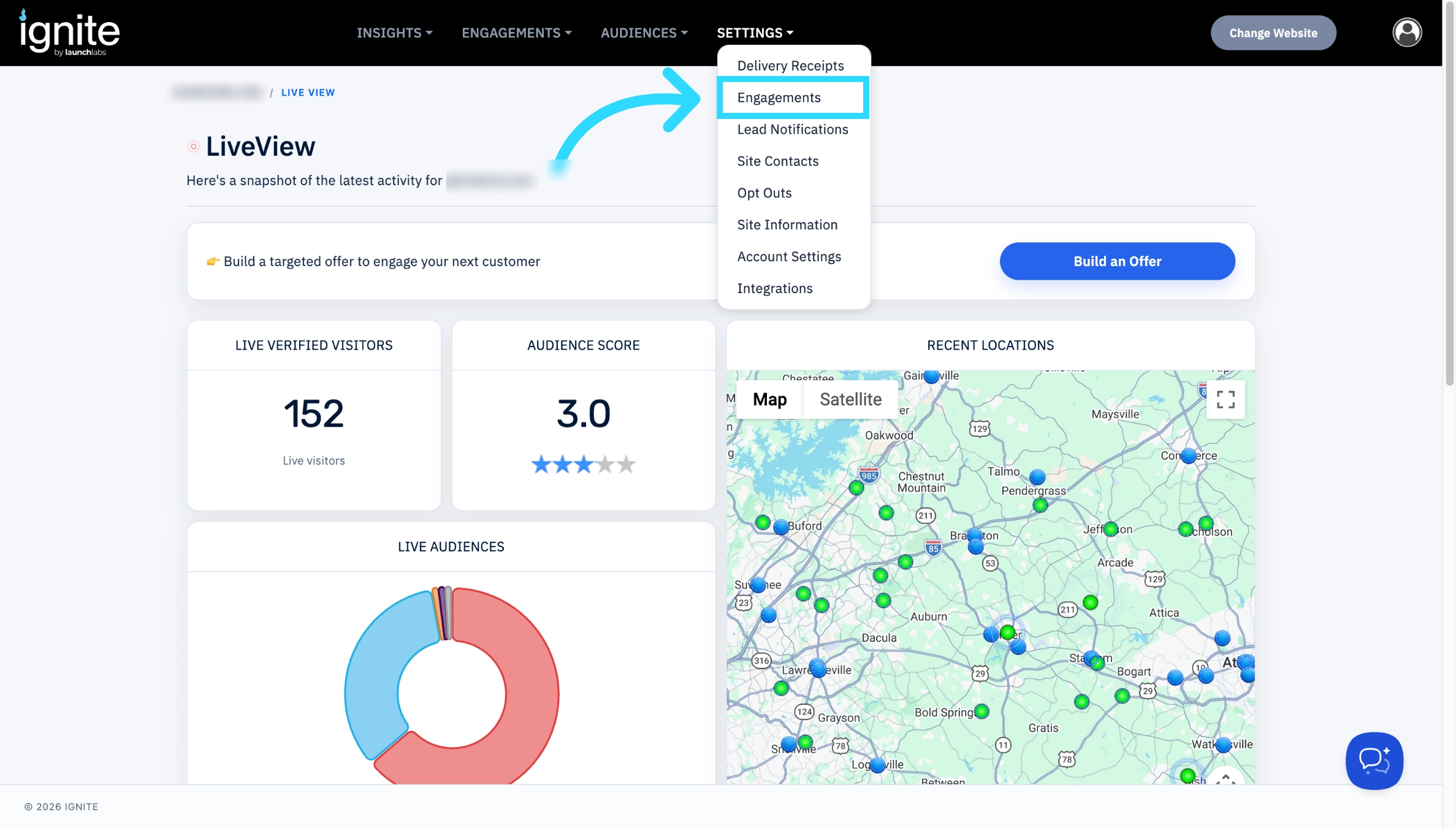This screenshot has height=828, width=1456.
Task: Toggle fullscreen view on the map
Action: pyautogui.click(x=1225, y=400)
